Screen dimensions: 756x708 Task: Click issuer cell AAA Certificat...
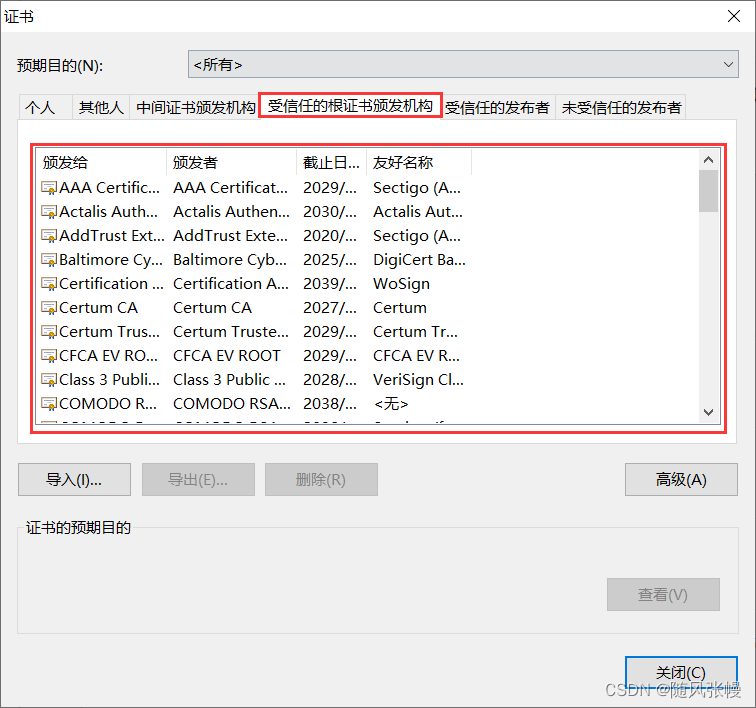coord(230,188)
